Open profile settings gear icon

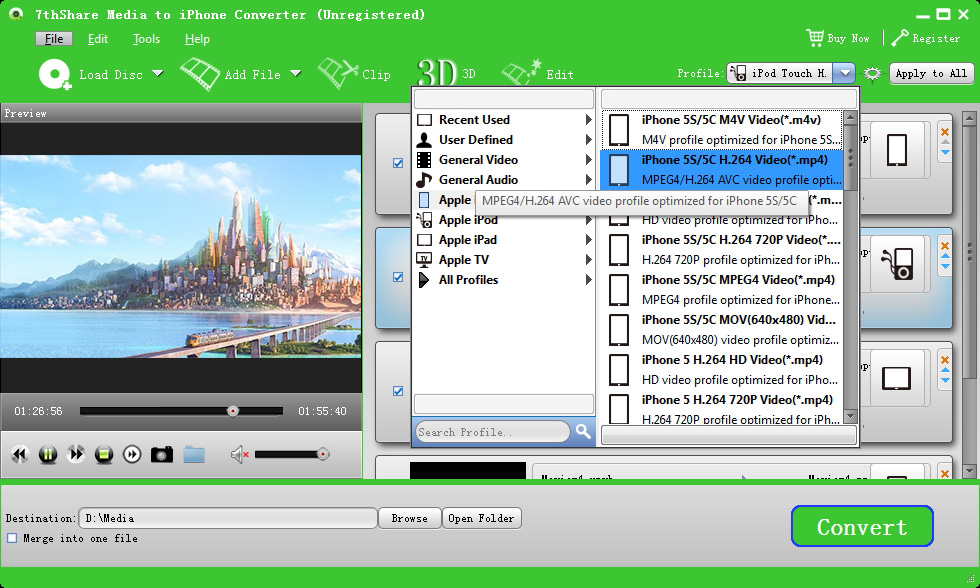click(x=872, y=74)
